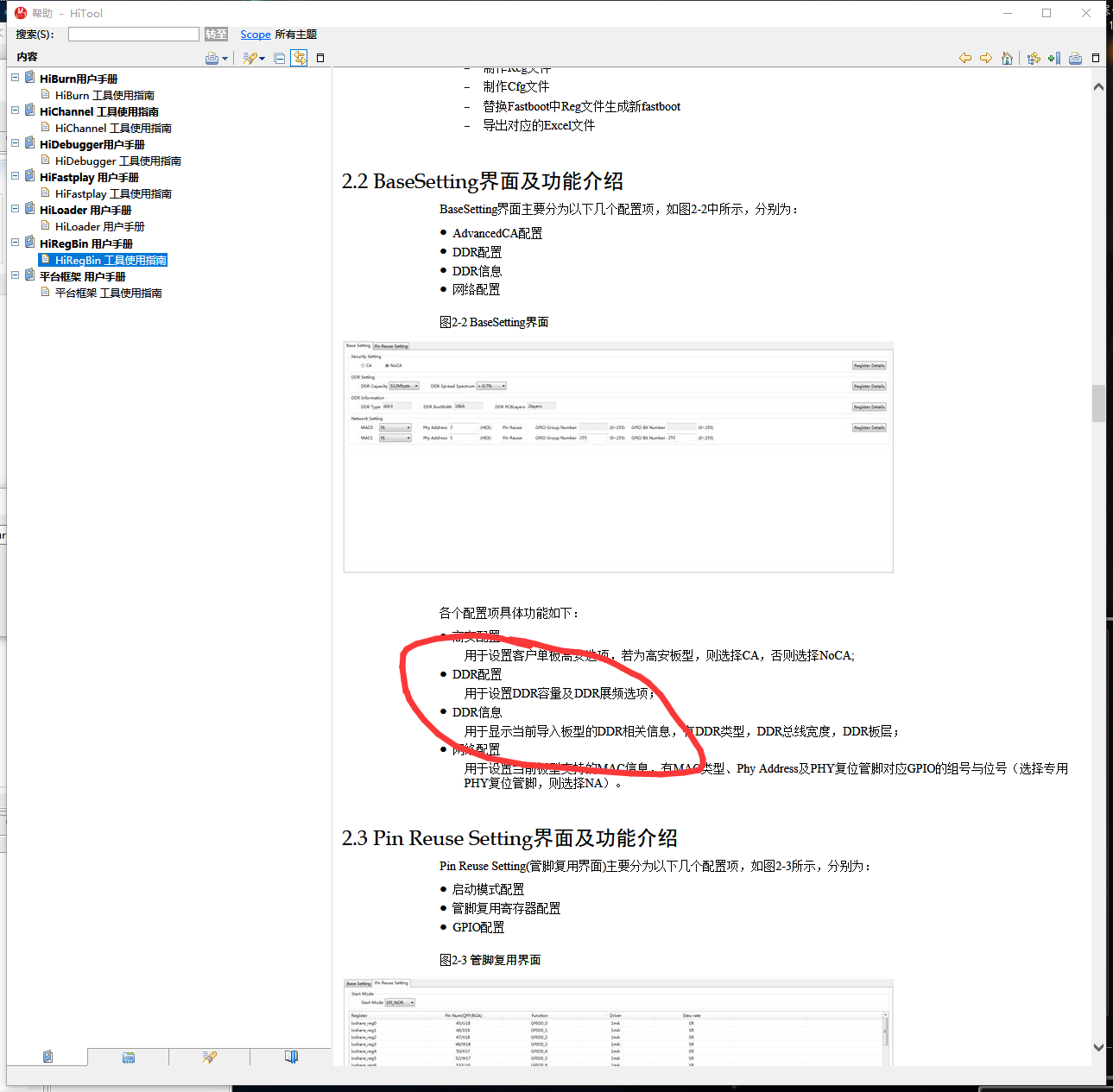Click the 转至 button next to search
This screenshot has height=1092, width=1113.
(216, 34)
